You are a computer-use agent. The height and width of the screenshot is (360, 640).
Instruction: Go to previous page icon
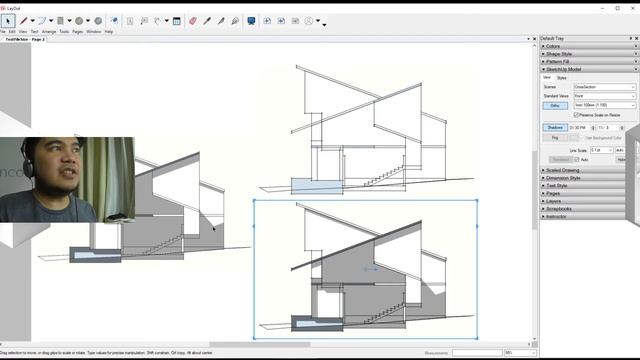click(x=281, y=21)
